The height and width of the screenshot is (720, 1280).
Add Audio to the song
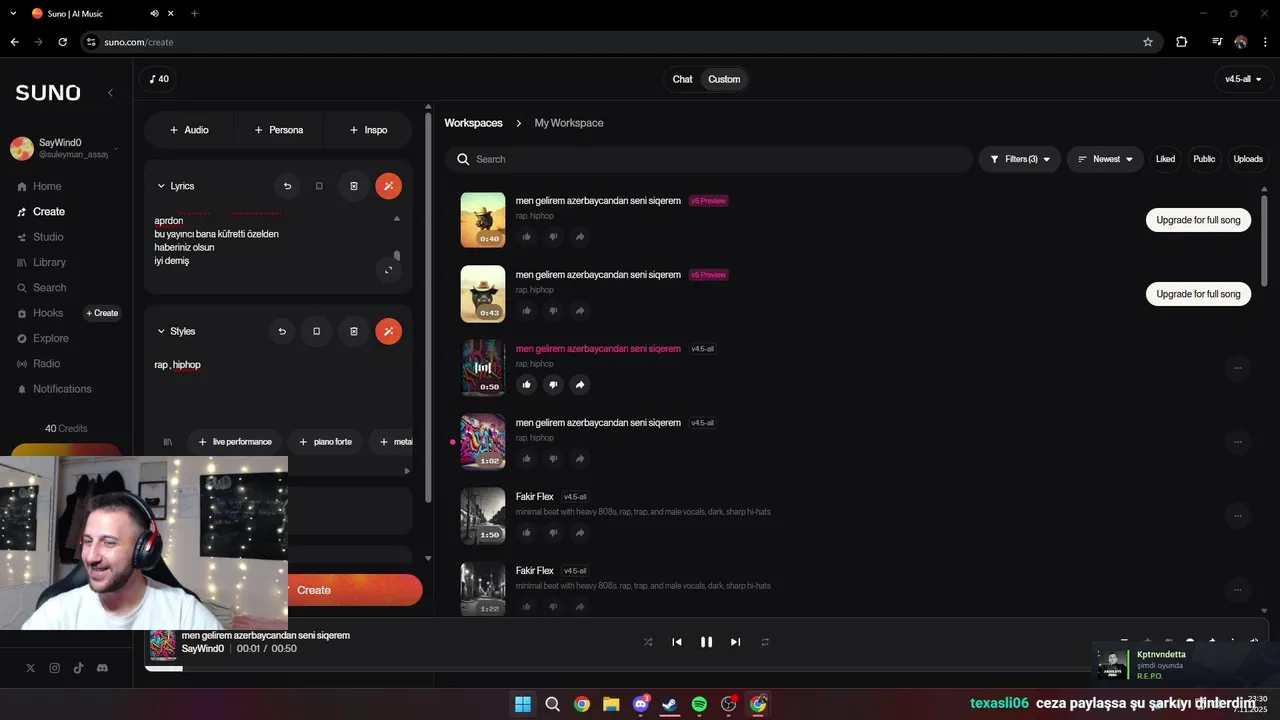(x=189, y=130)
